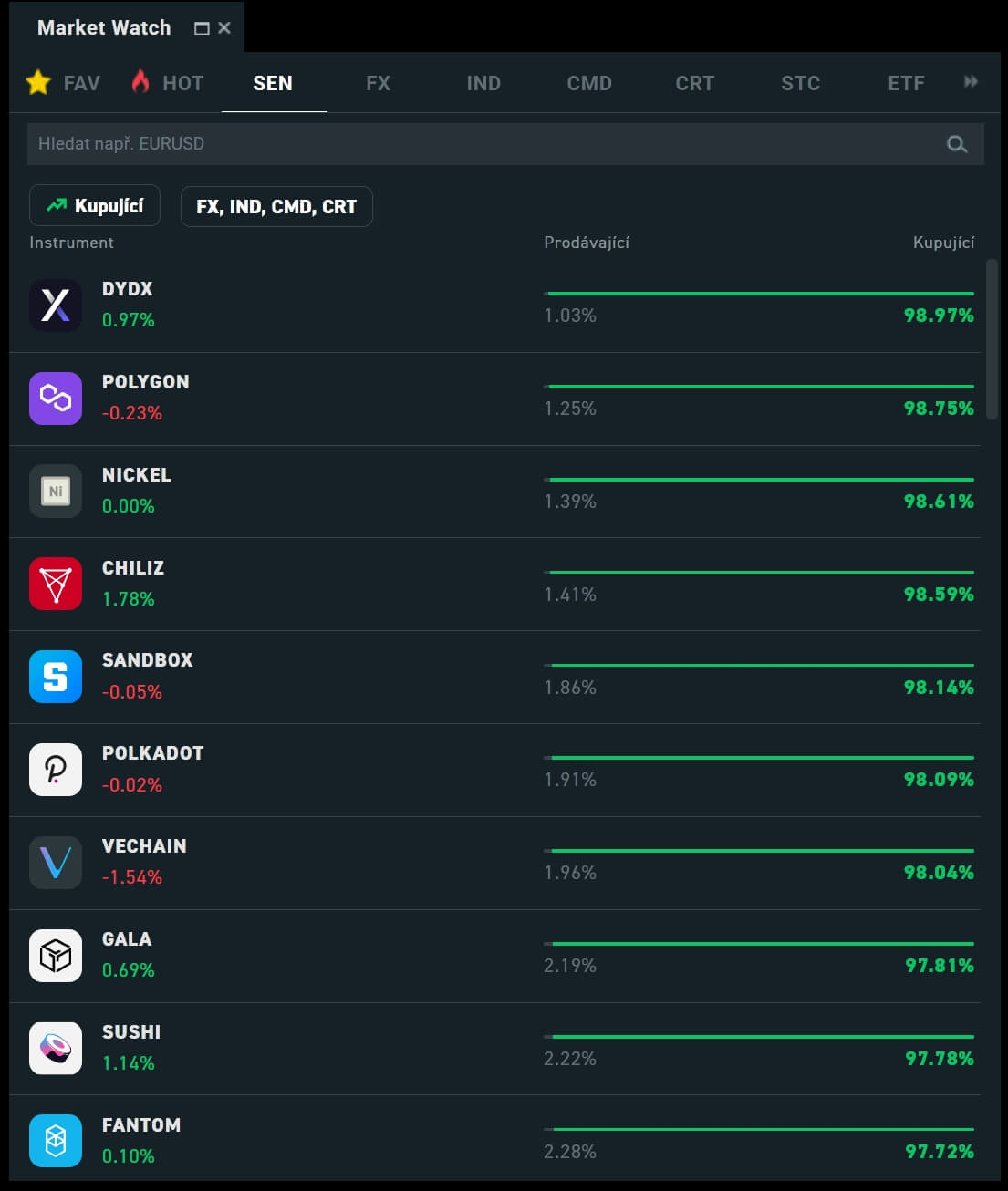Switch to the FAV favorites tab
This screenshot has width=1008, height=1191.
coord(63,83)
